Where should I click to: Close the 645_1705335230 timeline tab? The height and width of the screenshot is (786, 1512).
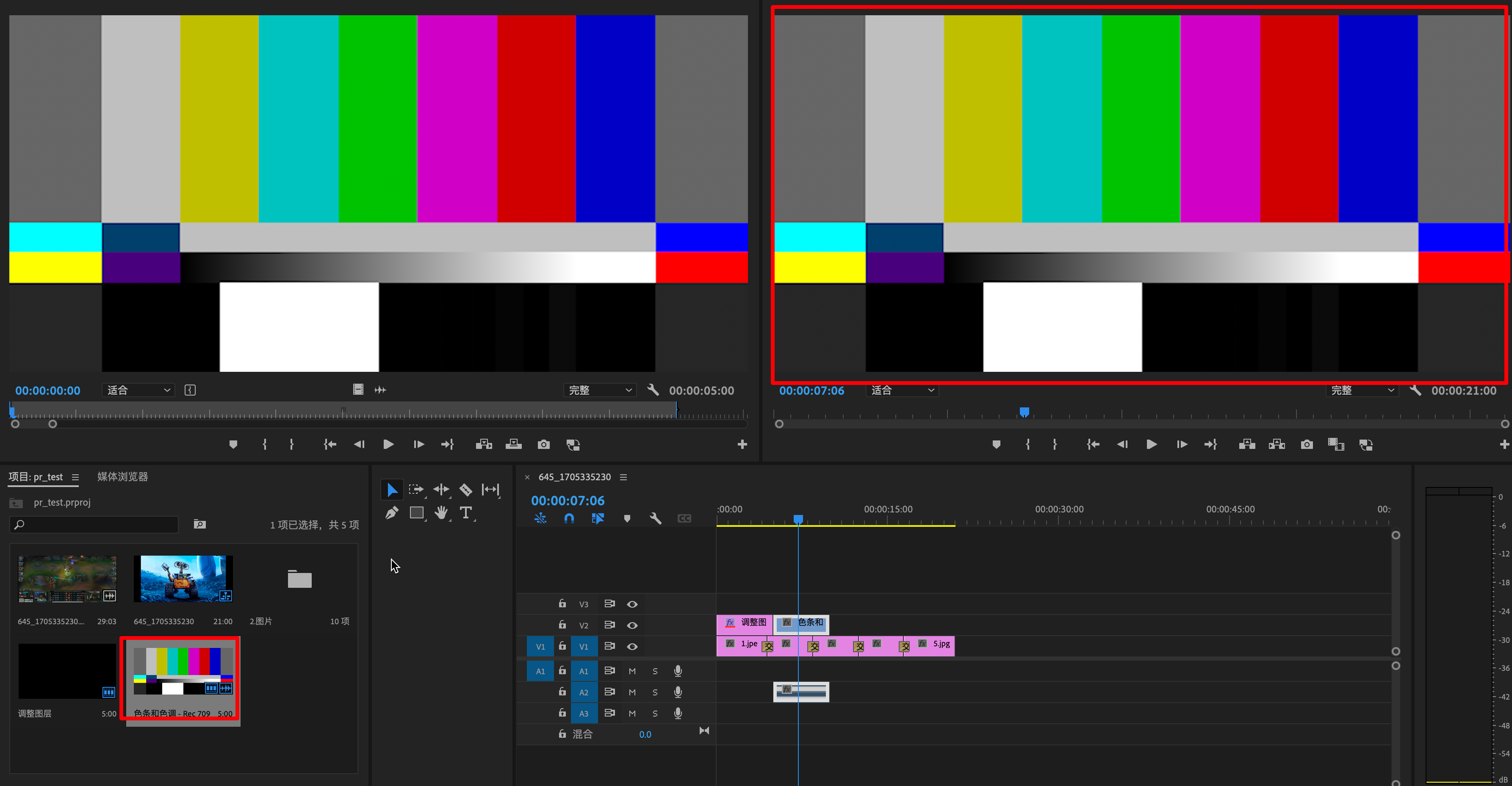pyautogui.click(x=527, y=477)
